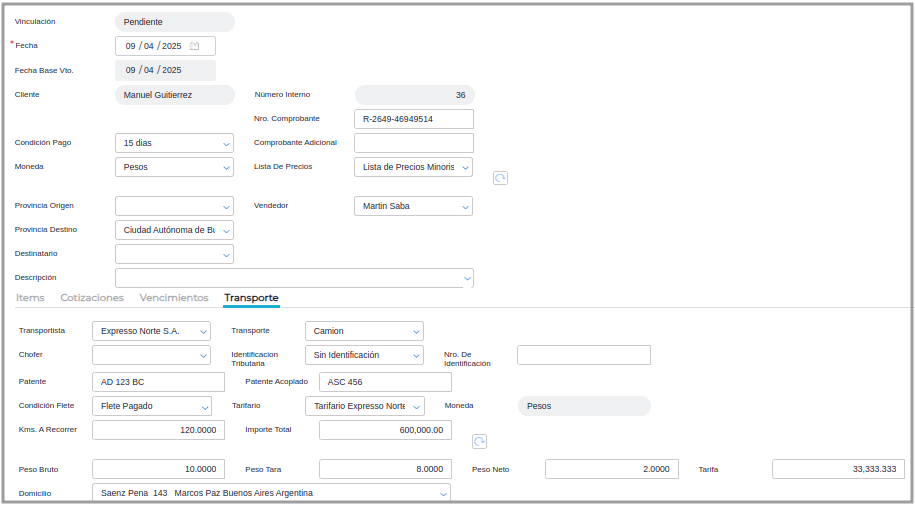Click the Peso Bruto input field
This screenshot has height=505, width=915.
click(158, 469)
